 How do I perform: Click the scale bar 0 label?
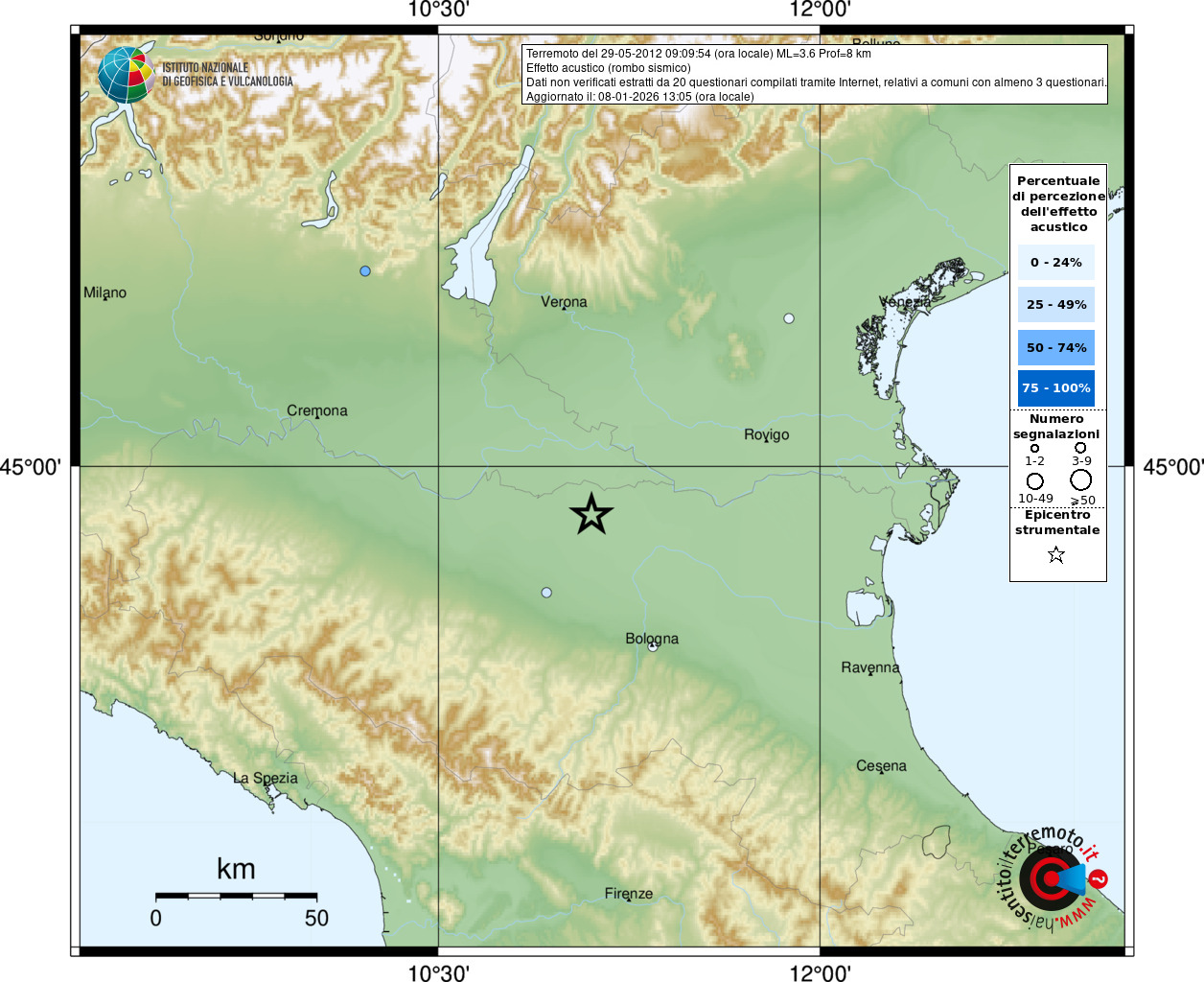coord(155,918)
